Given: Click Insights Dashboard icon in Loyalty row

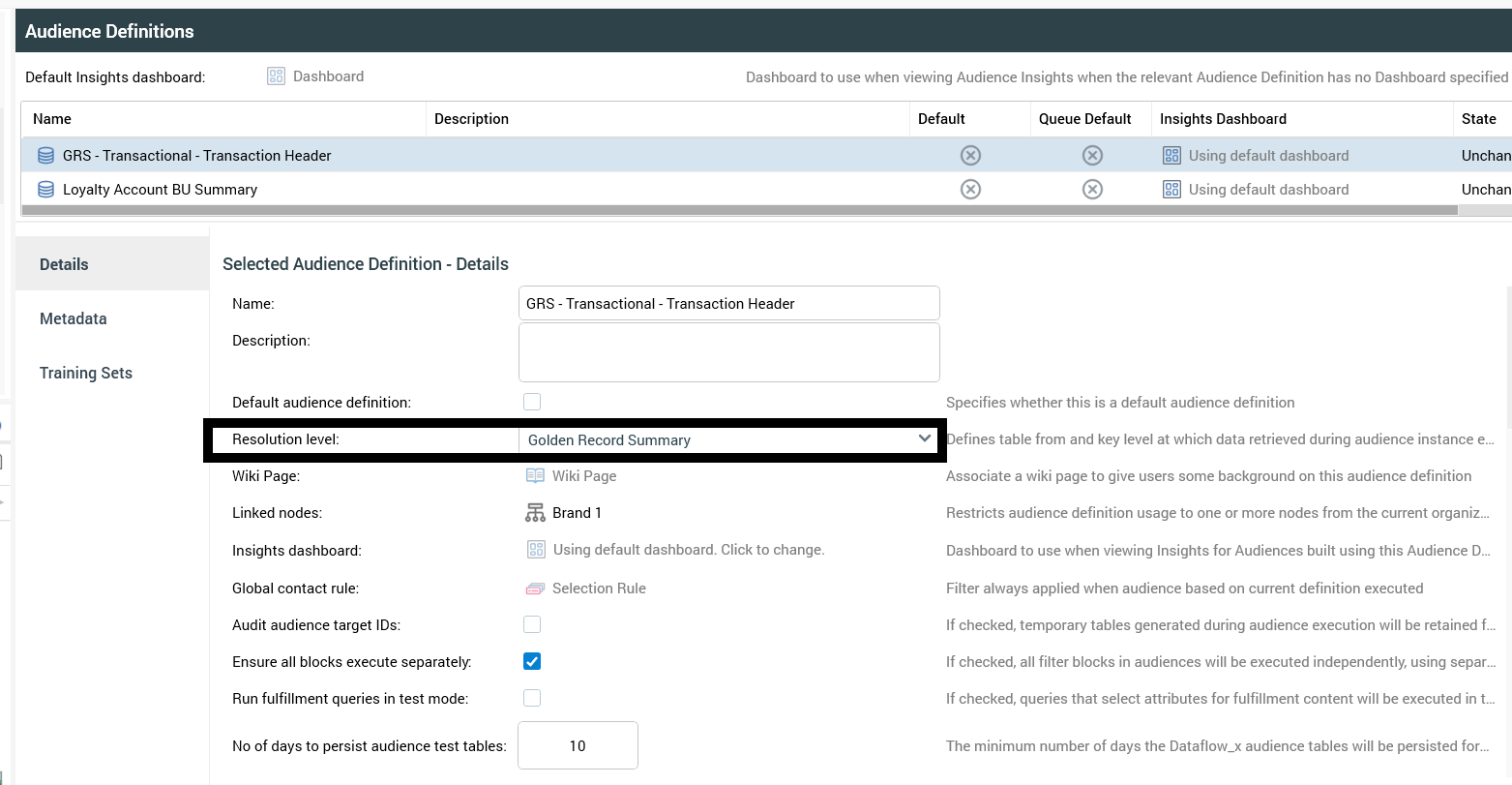Looking at the screenshot, I should tap(1171, 190).
